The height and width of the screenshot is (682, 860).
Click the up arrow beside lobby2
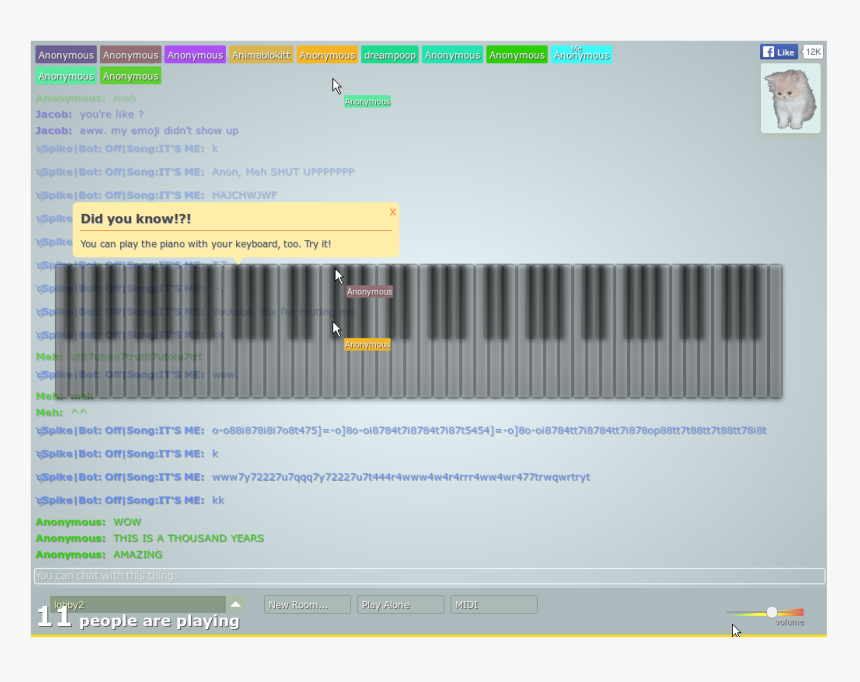(236, 604)
